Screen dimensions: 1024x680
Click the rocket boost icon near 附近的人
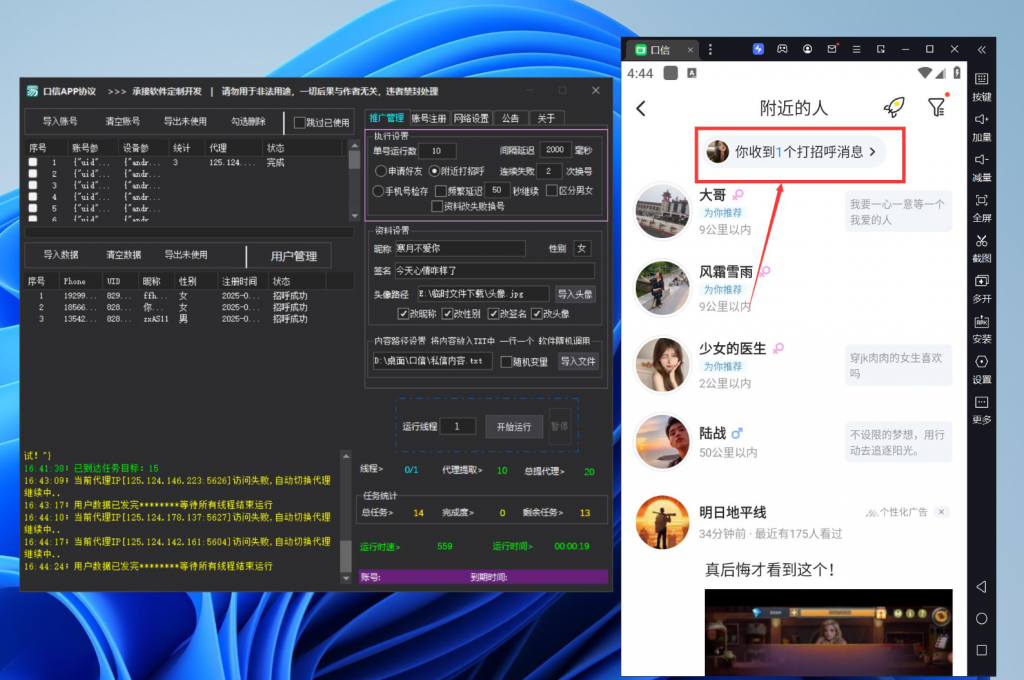pos(896,108)
